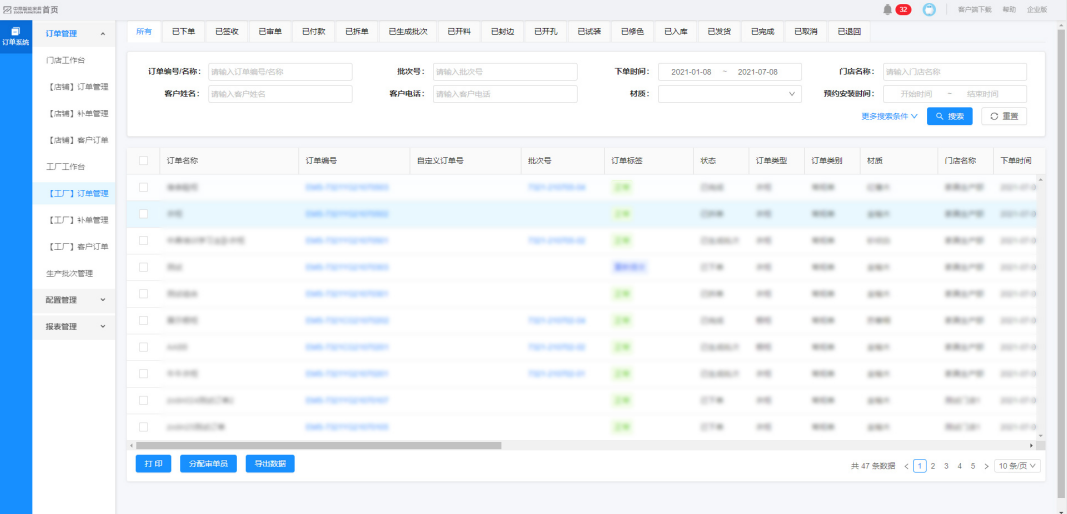
Task: Expand 更多搜索条件 for more filters
Action: click(x=889, y=116)
